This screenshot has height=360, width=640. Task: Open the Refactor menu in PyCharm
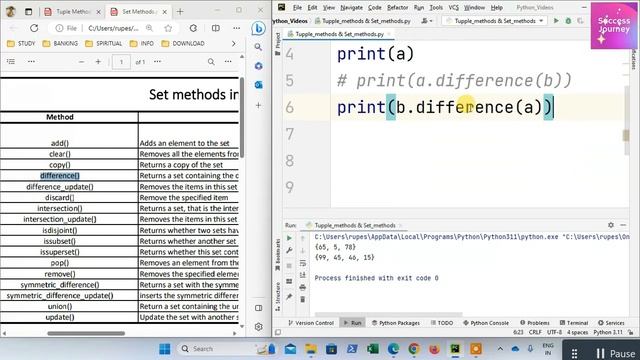tap(398, 7)
